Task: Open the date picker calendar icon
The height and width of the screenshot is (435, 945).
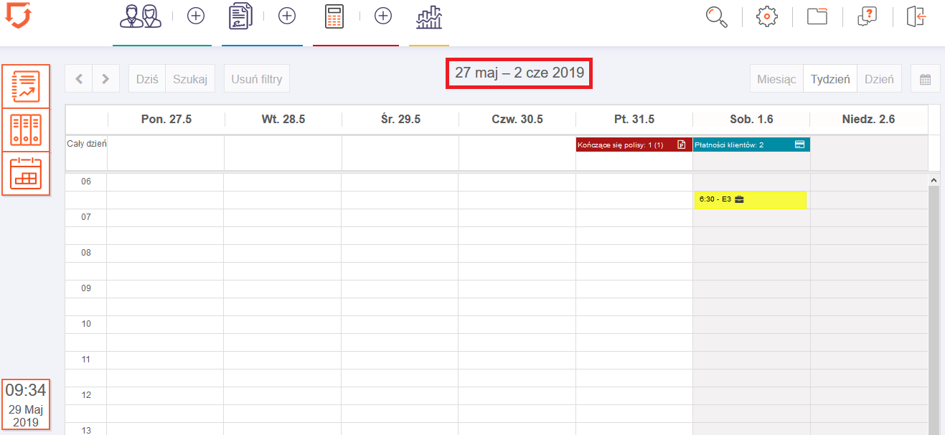Action: click(x=925, y=79)
